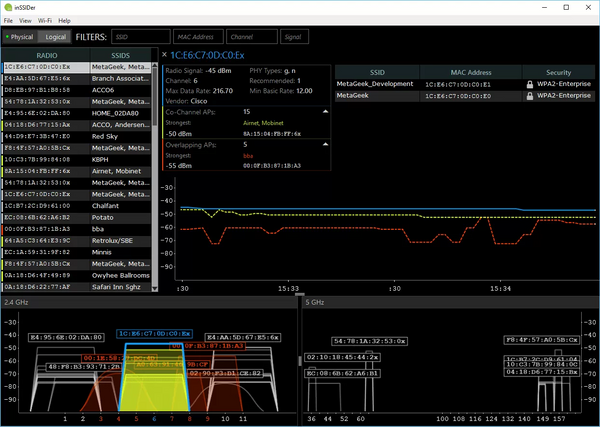
Task: Click the F8:4F:57:A0:5B:Cx label in 5 GHz graph
Action: [541, 340]
